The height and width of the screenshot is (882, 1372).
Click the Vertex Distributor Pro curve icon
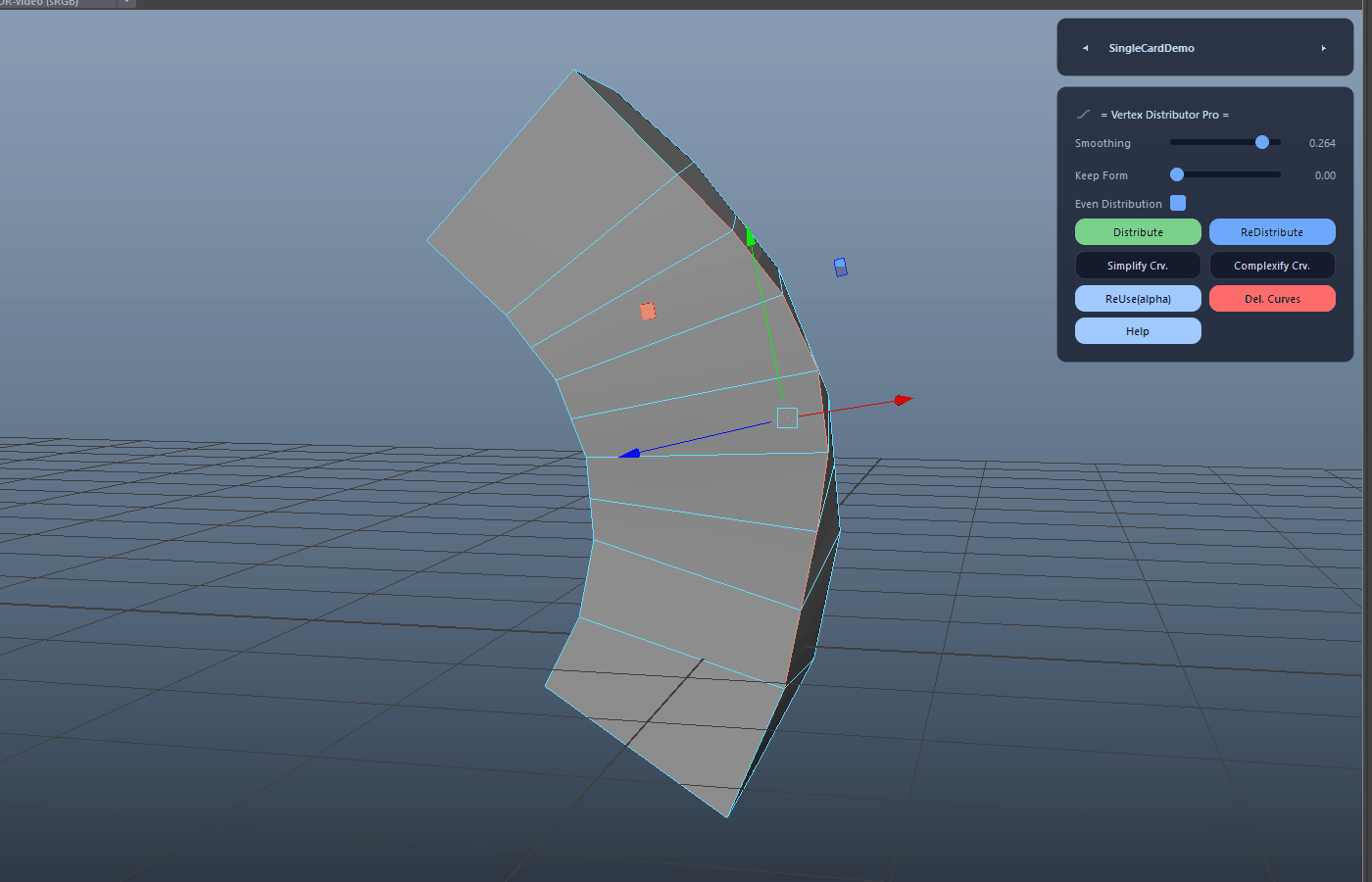(1083, 115)
